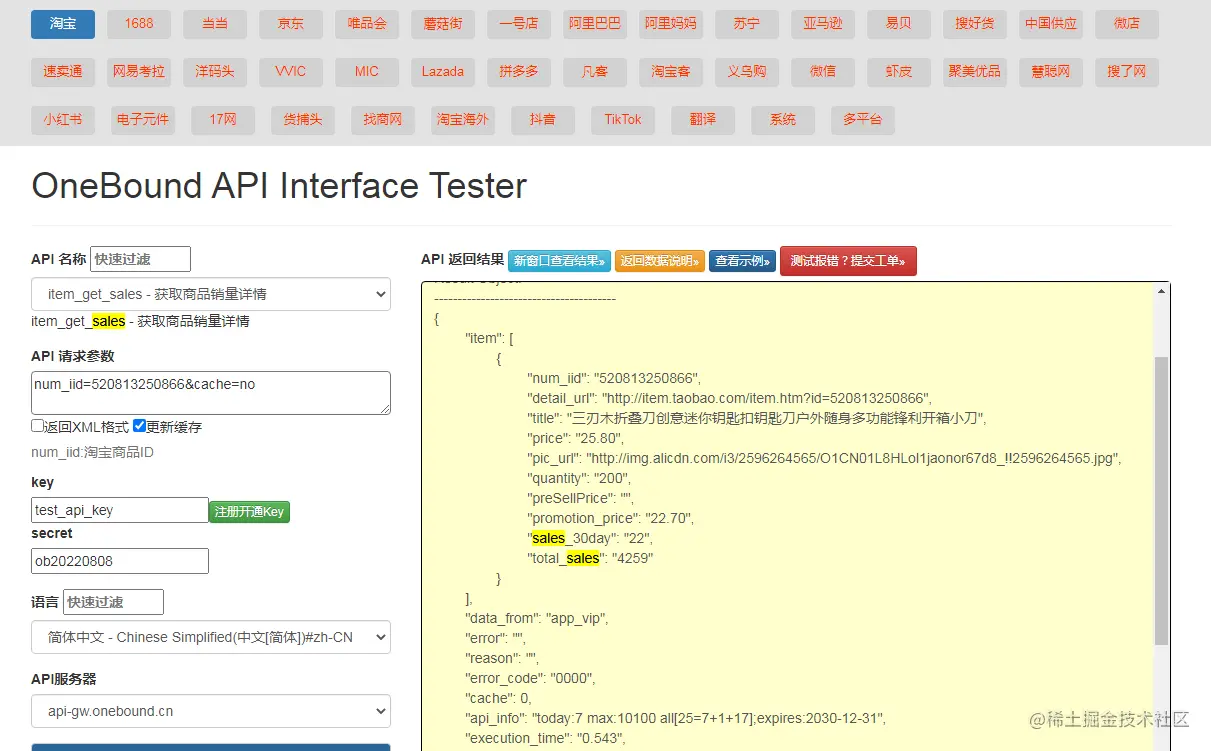Open the 系统 tab
Viewport: 1211px width, 751px height.
point(783,120)
